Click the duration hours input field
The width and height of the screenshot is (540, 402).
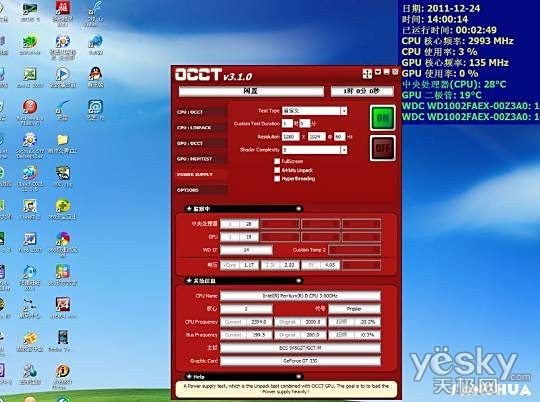287,123
